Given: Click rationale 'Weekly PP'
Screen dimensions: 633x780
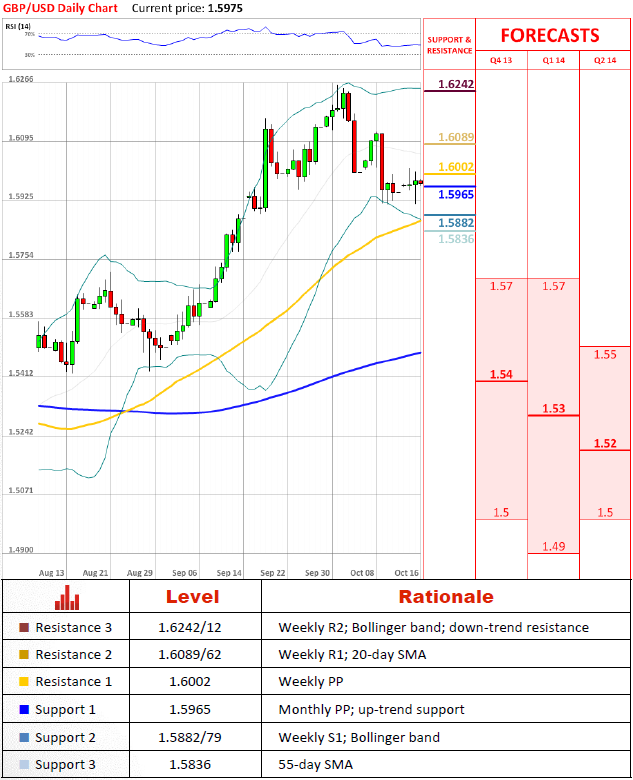Looking at the screenshot, I should [x=311, y=682].
